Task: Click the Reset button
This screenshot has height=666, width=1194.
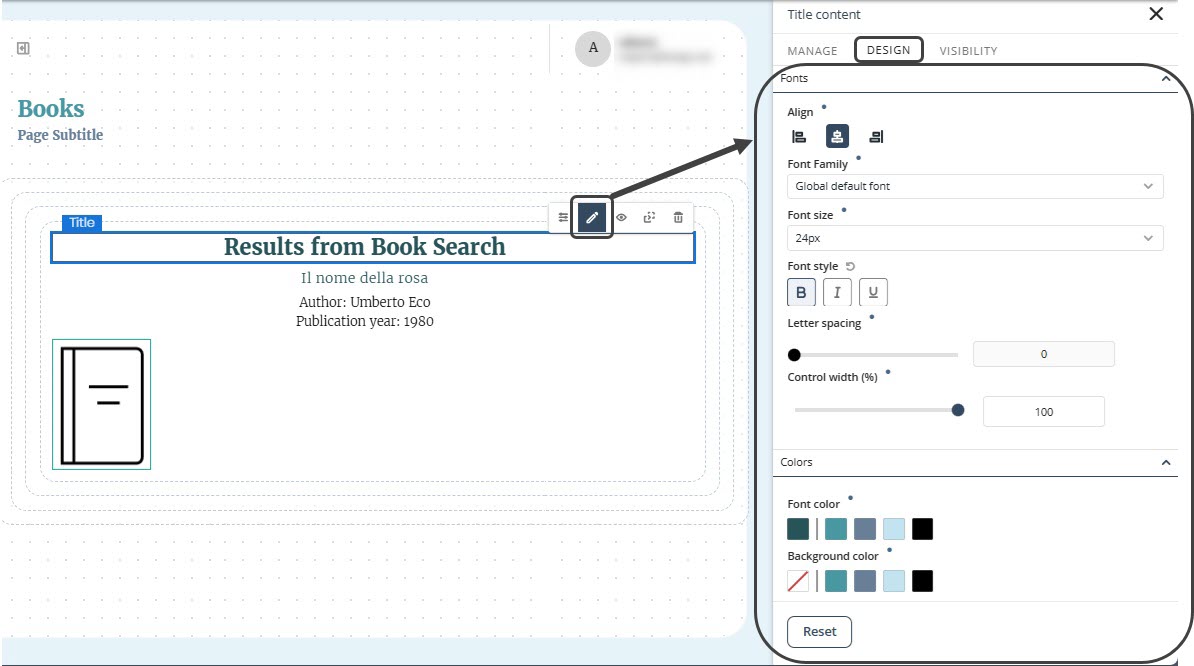Action: click(820, 632)
